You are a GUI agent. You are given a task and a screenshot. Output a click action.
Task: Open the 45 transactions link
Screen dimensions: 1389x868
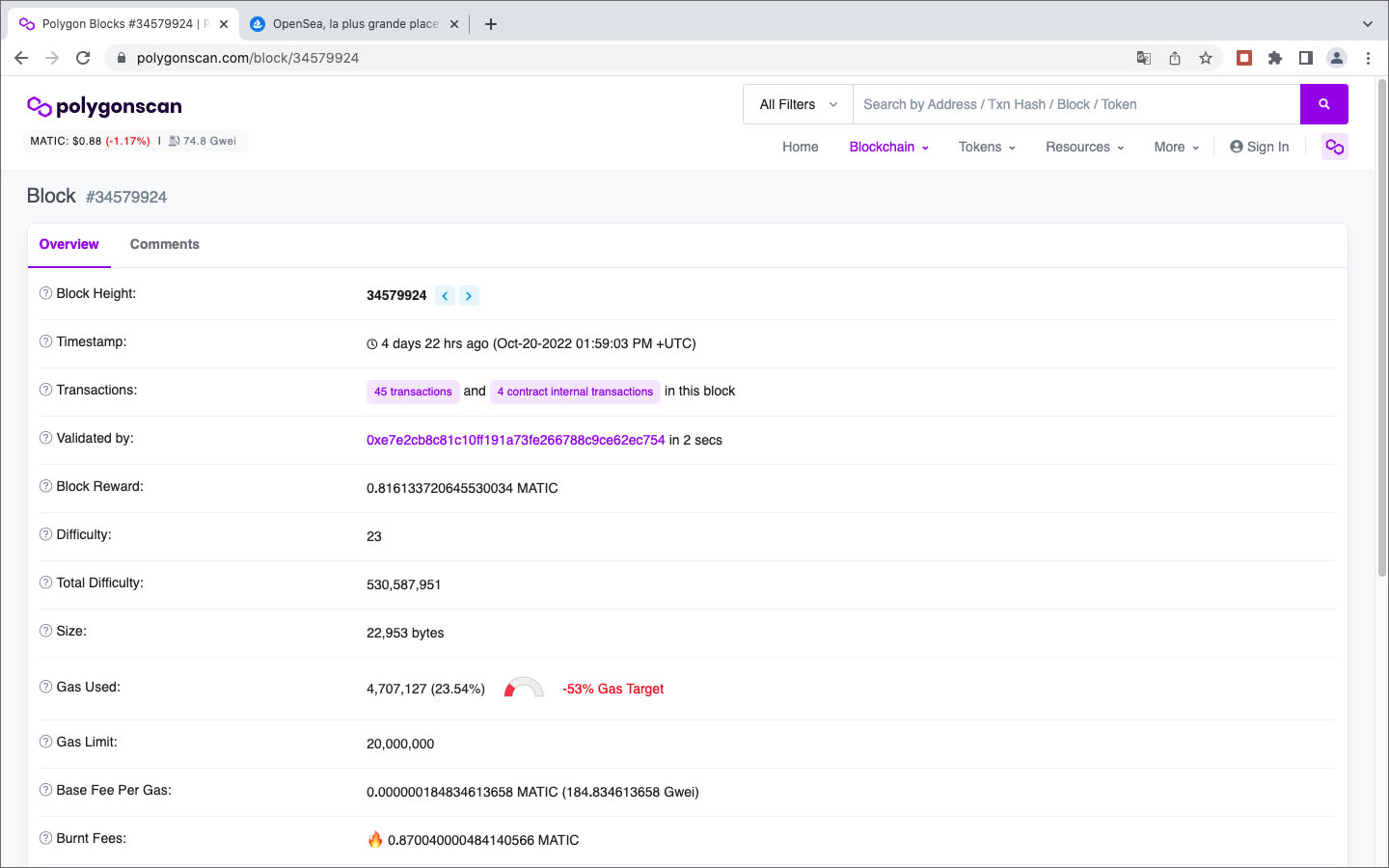413,392
